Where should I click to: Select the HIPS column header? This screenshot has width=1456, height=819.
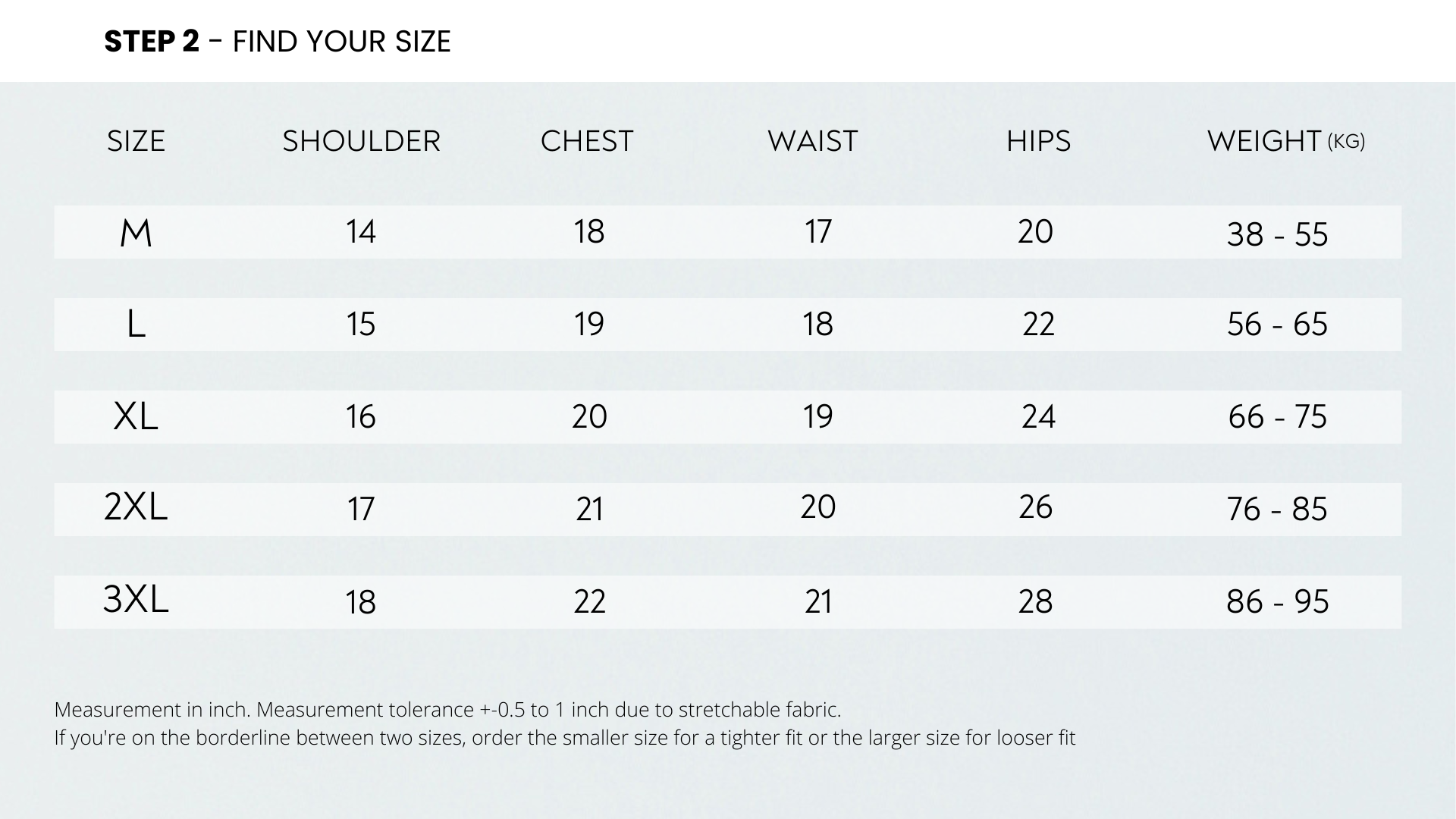(x=1038, y=141)
